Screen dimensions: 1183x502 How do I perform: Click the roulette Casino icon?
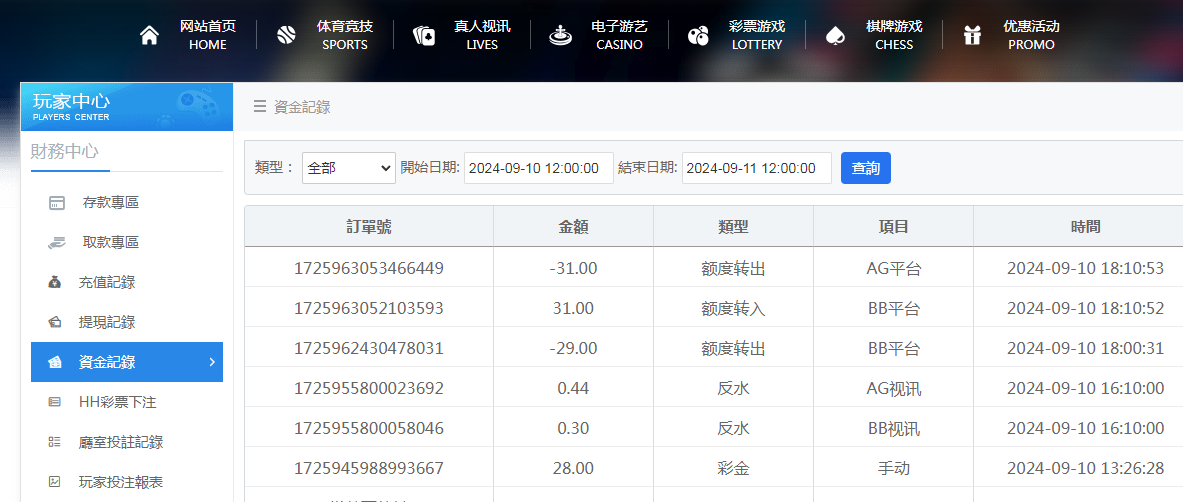tap(560, 36)
